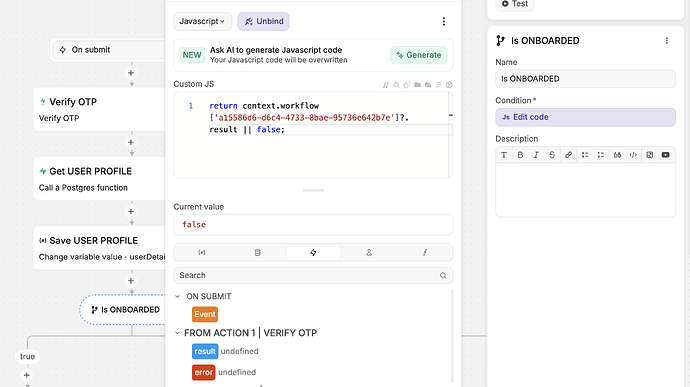Toggle strikethrough in Description toolbar

pyautogui.click(x=552, y=155)
